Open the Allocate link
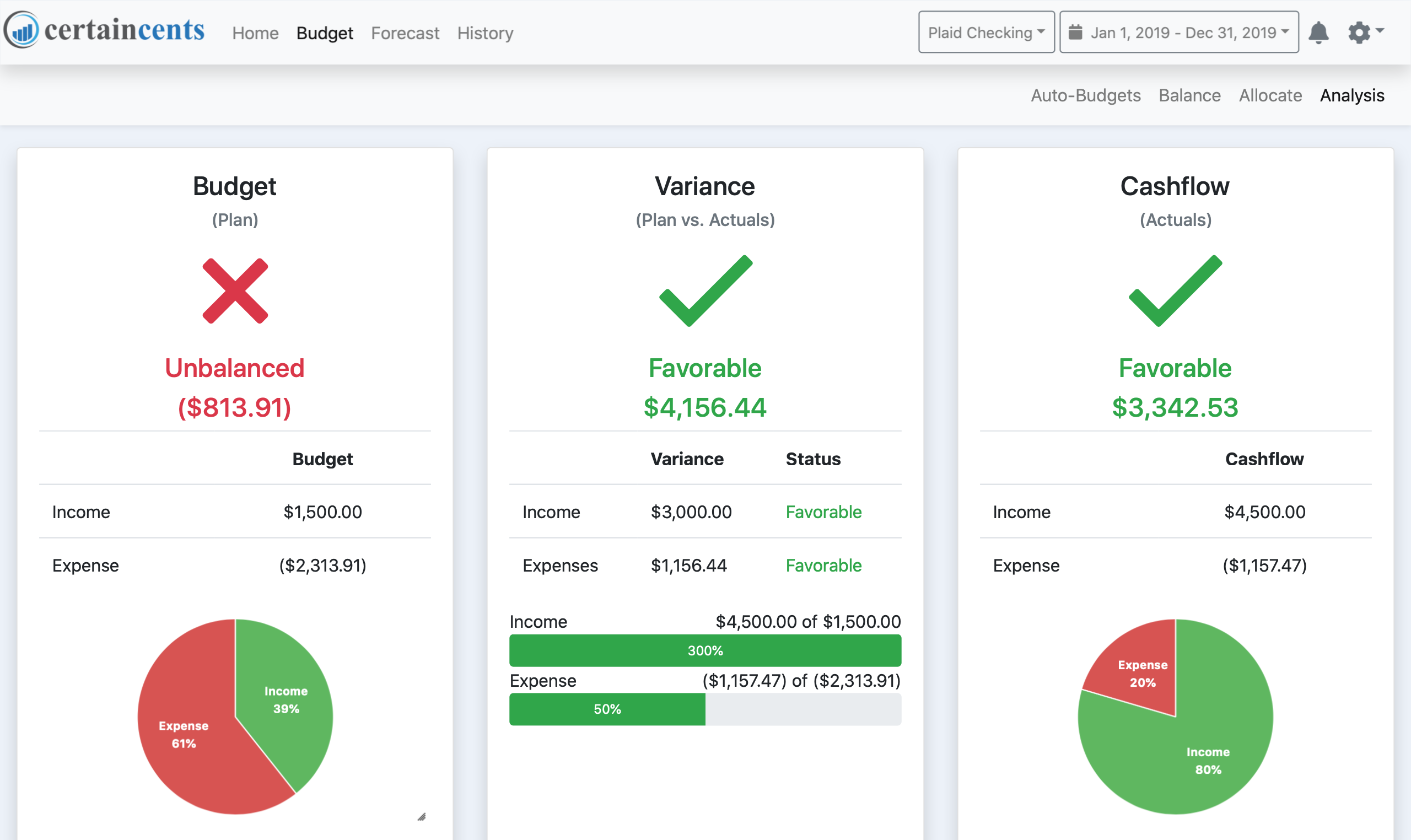 (x=1270, y=95)
